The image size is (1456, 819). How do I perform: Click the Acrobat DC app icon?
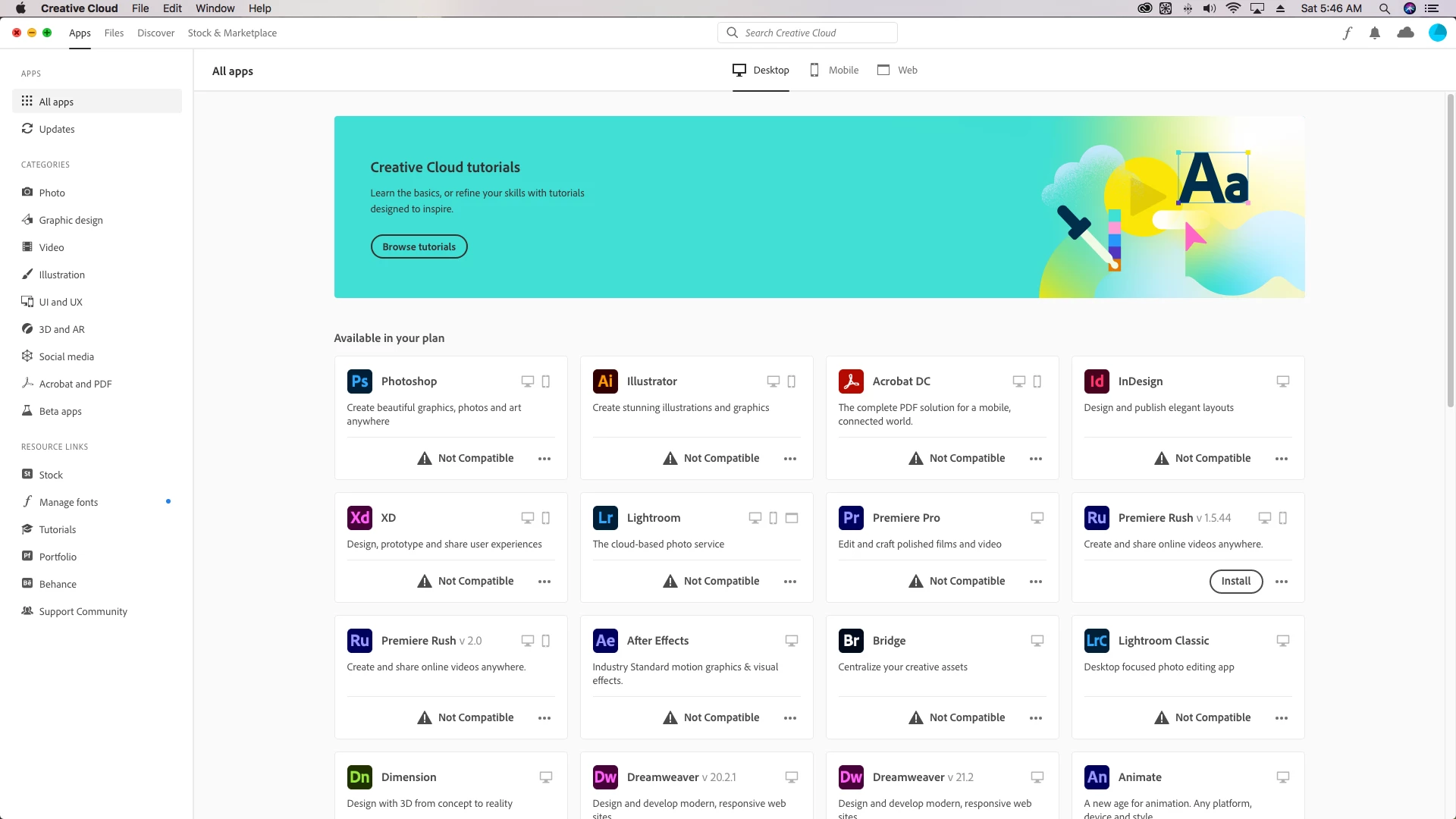[851, 381]
